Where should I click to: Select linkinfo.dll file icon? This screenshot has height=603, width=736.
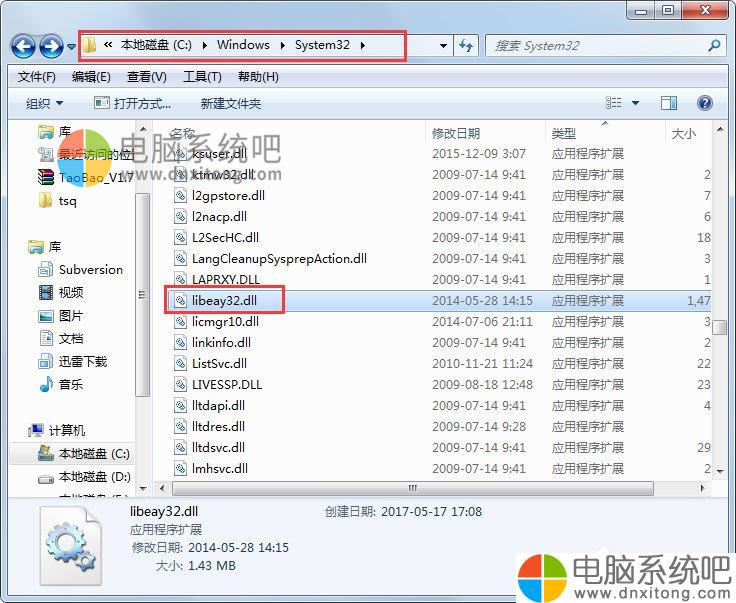pos(180,343)
